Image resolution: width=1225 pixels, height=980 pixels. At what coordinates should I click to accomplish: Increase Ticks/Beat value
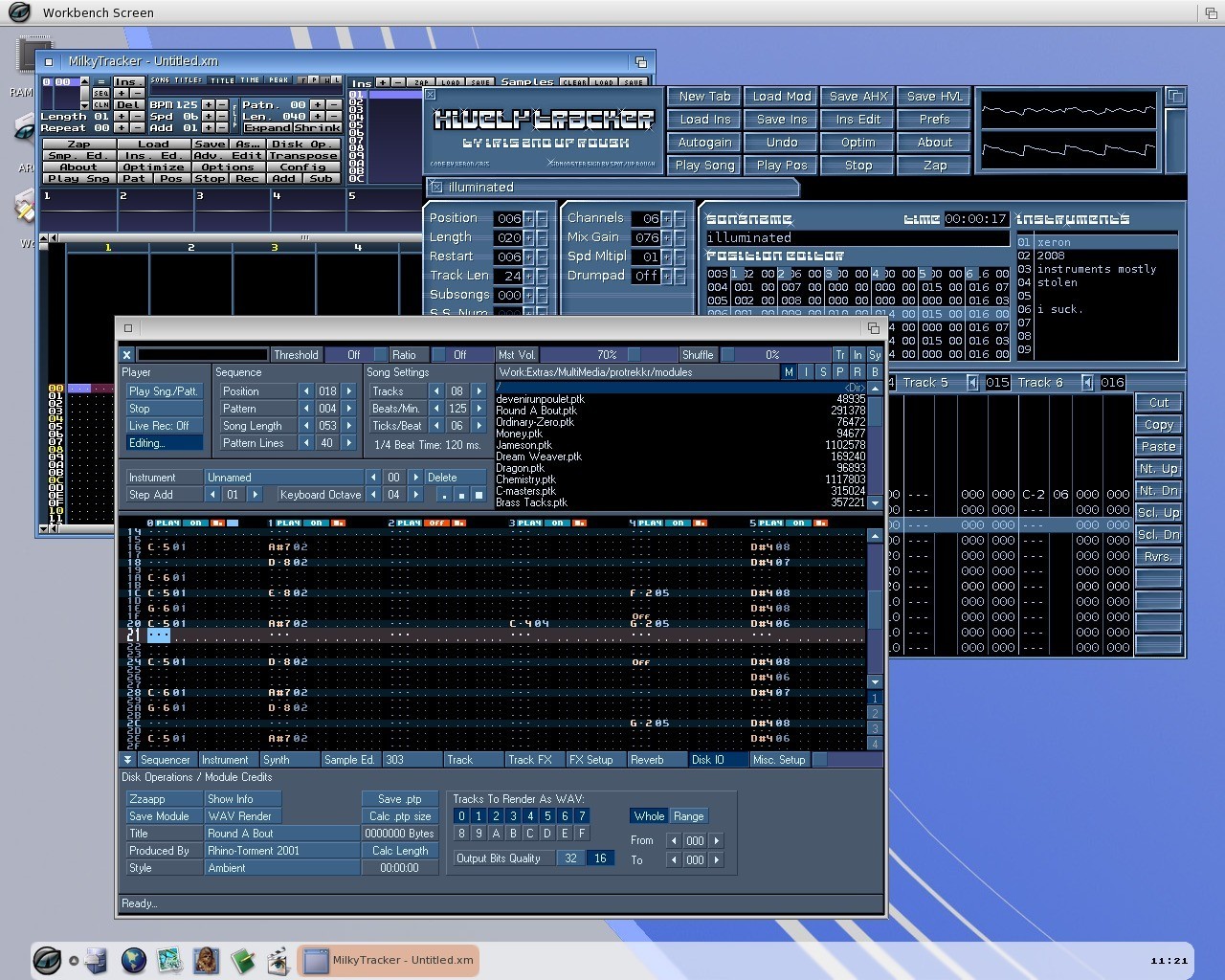pyautogui.click(x=479, y=426)
